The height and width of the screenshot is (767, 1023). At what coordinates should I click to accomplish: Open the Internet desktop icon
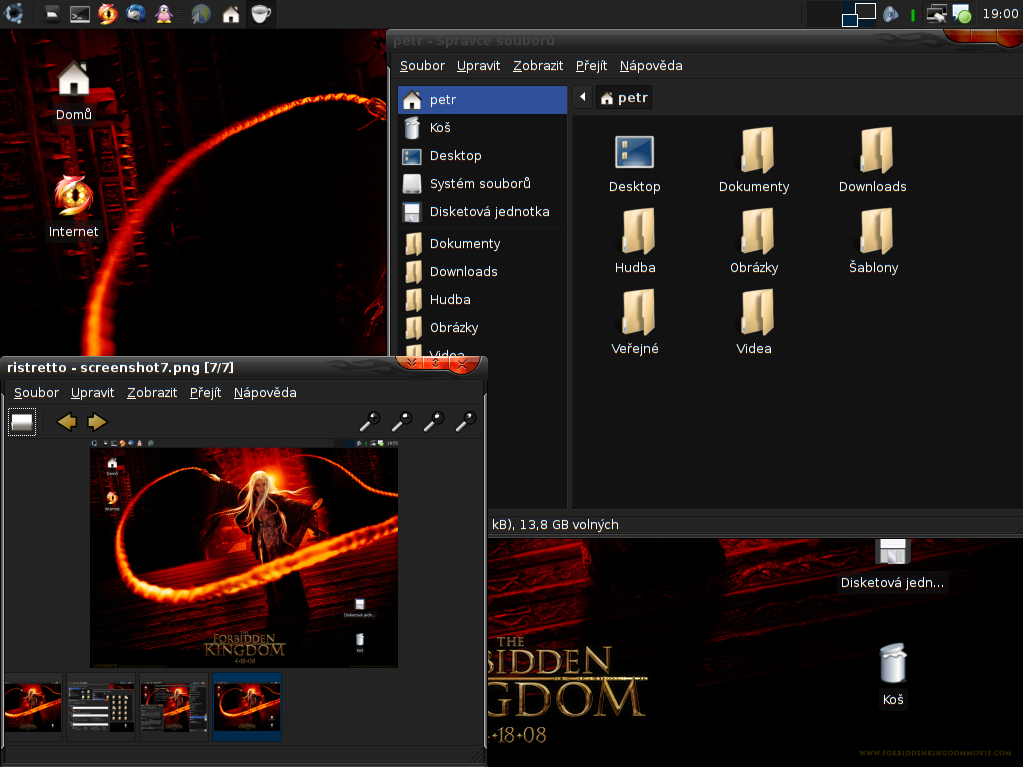[73, 206]
